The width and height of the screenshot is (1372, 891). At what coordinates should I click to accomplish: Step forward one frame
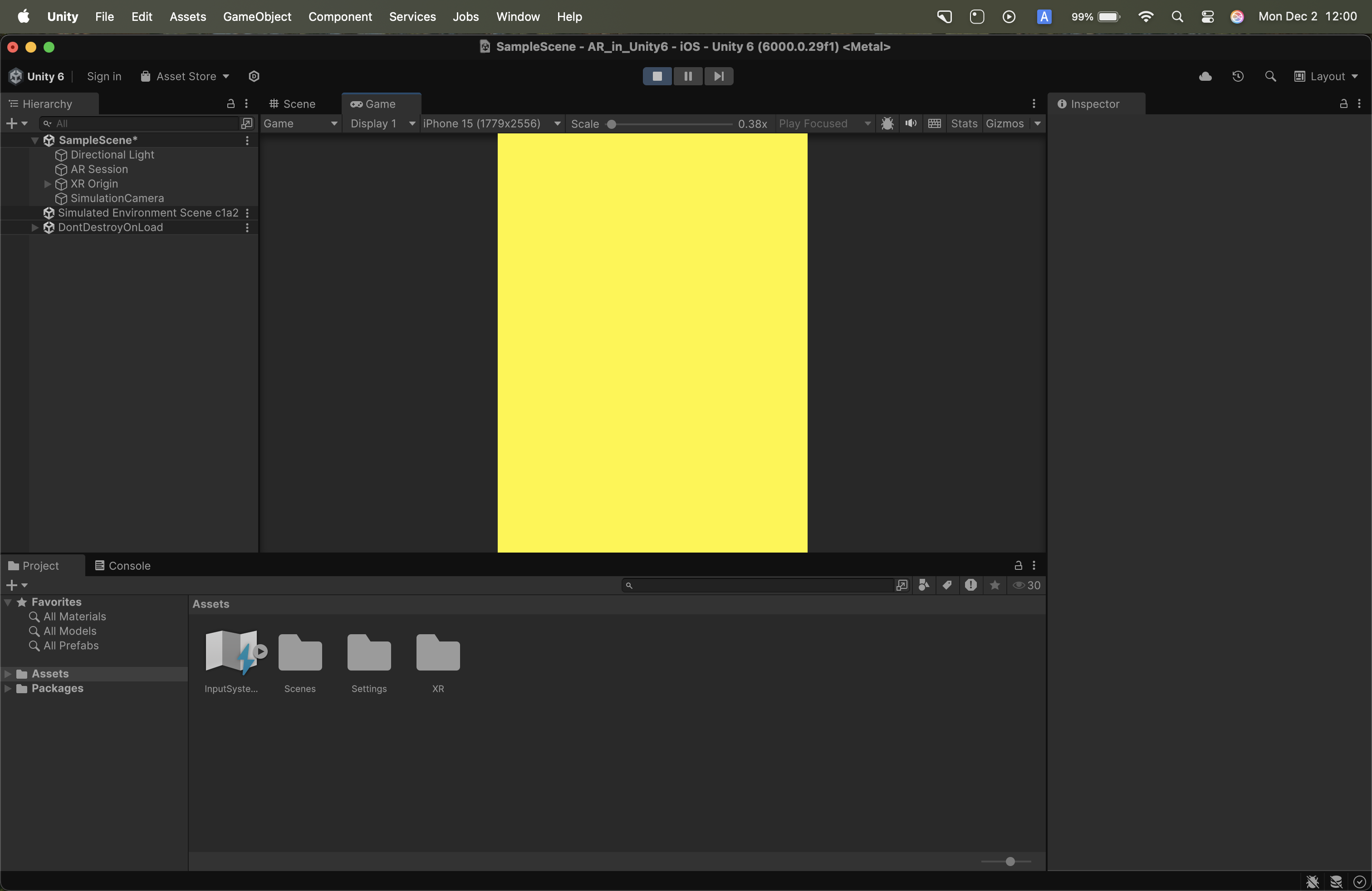coord(718,76)
